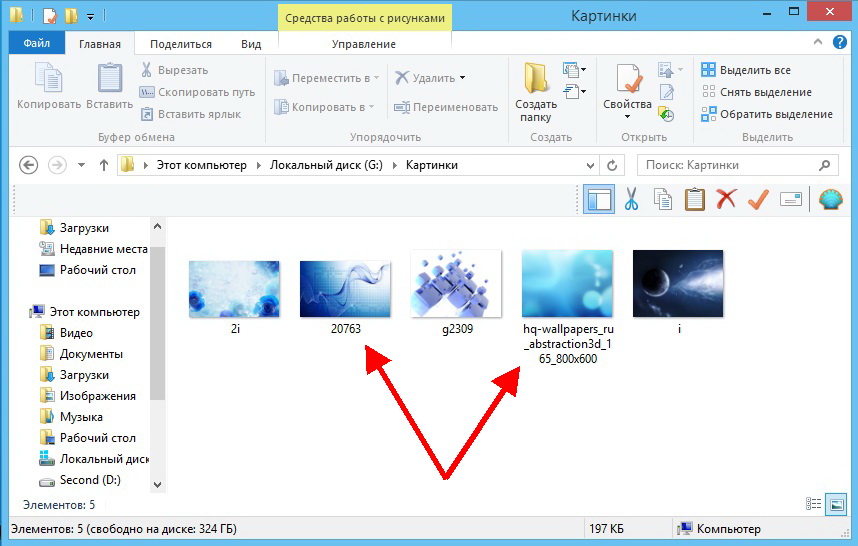Open the new item dropdown in Создать group
The height and width of the screenshot is (546, 858).
575,69
